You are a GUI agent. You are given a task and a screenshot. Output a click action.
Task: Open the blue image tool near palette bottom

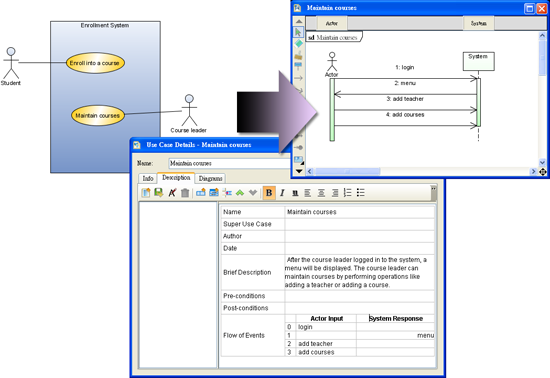[299, 160]
